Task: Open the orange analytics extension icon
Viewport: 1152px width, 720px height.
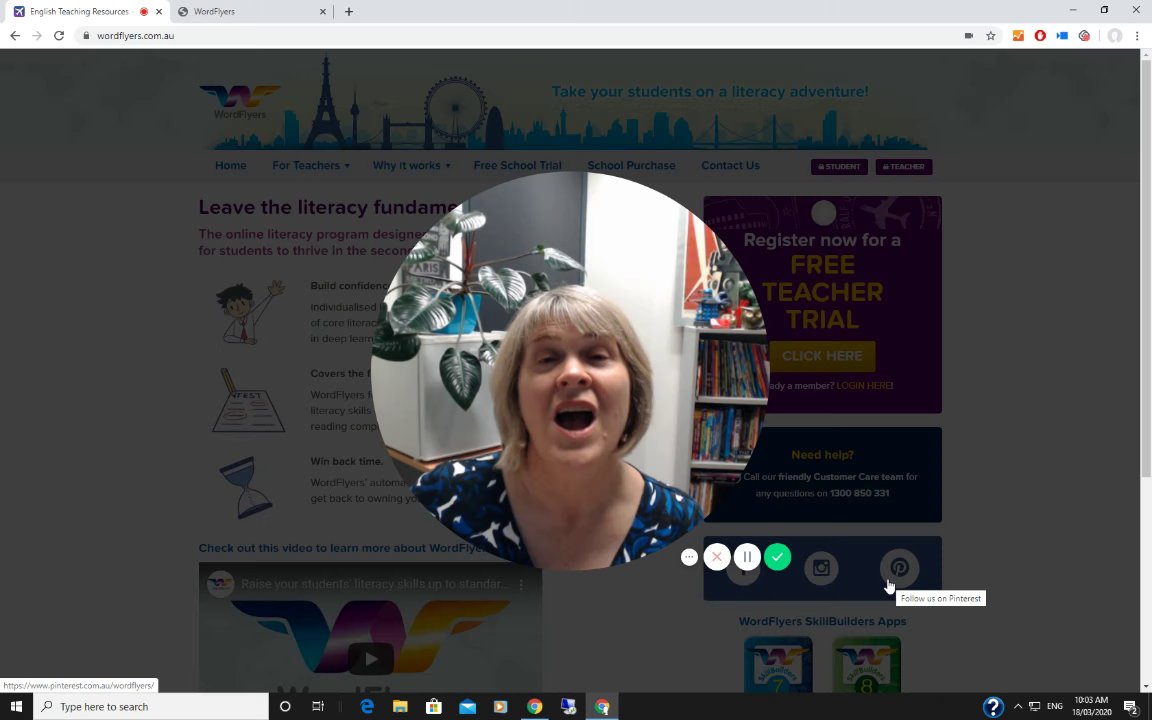Action: click(x=1018, y=35)
